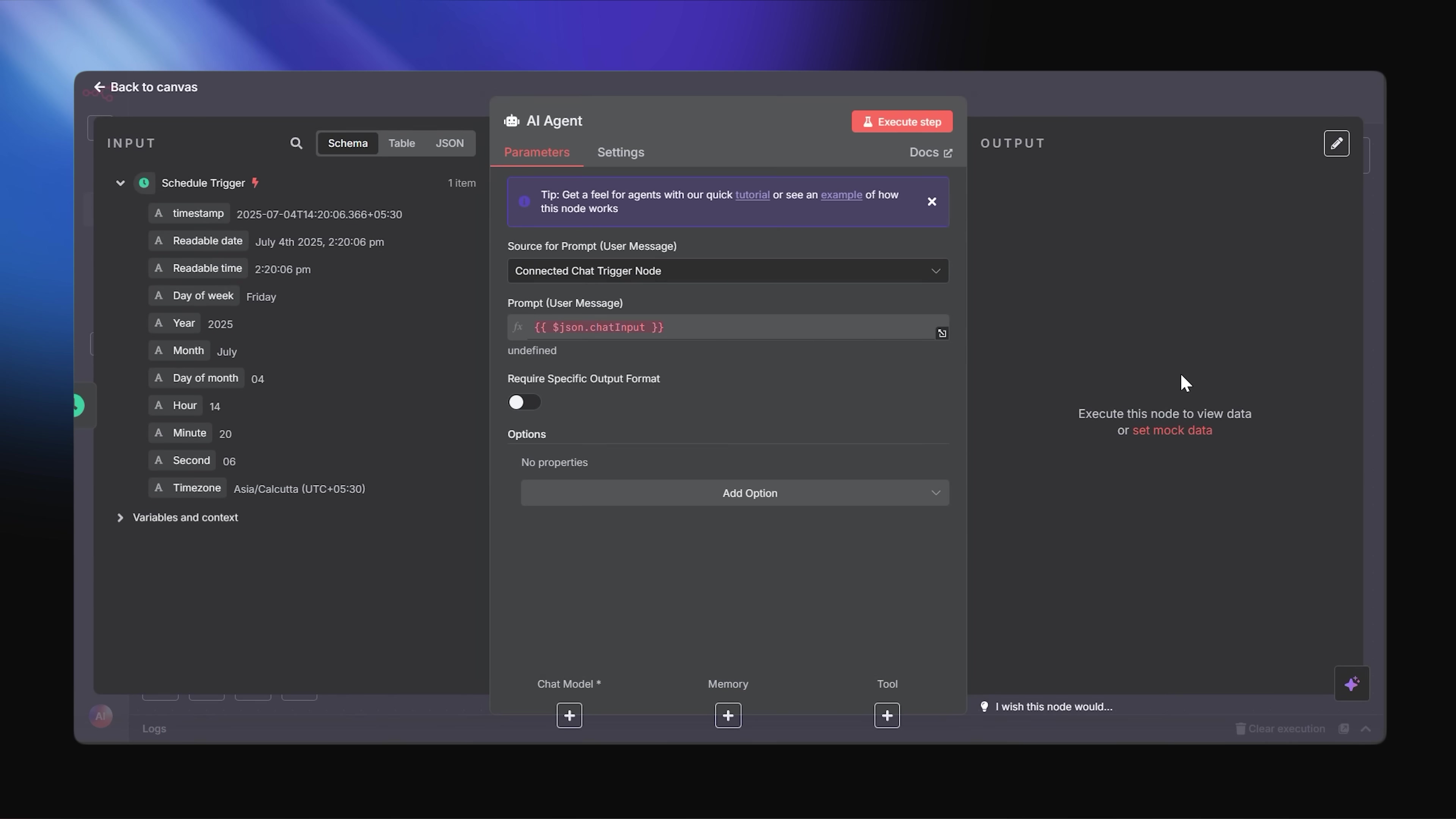Switch input view to Schema
The height and width of the screenshot is (819, 1456).
(348, 144)
